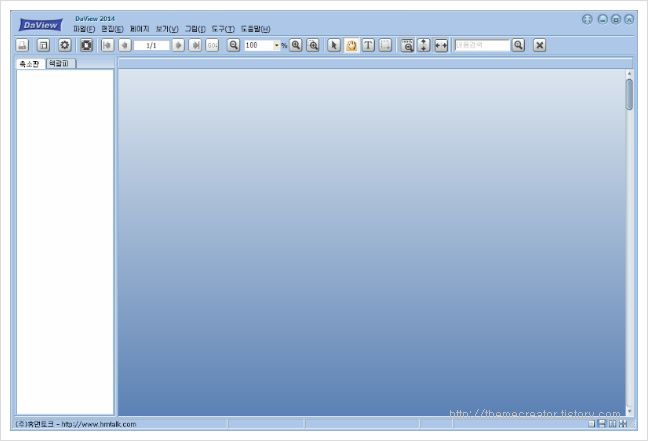Open the 도구(T) menu

pyautogui.click(x=223, y=29)
